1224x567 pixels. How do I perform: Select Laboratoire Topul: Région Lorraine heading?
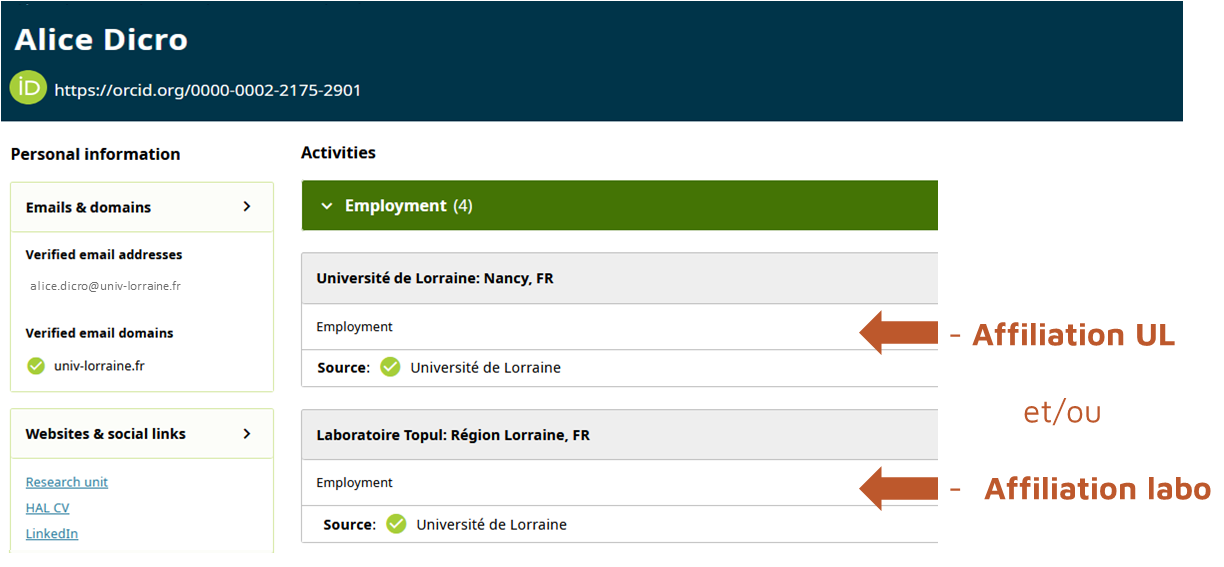tap(453, 435)
